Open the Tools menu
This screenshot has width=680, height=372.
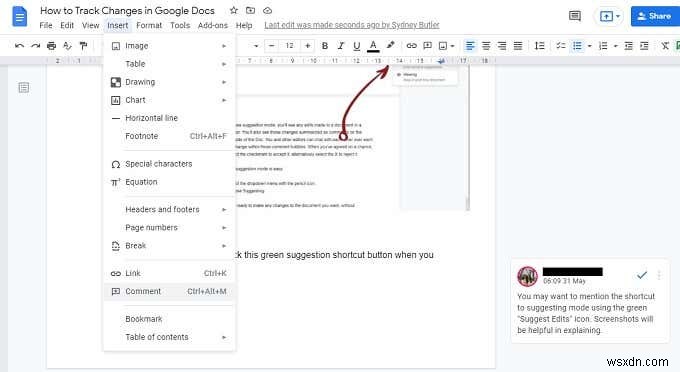tap(180, 25)
